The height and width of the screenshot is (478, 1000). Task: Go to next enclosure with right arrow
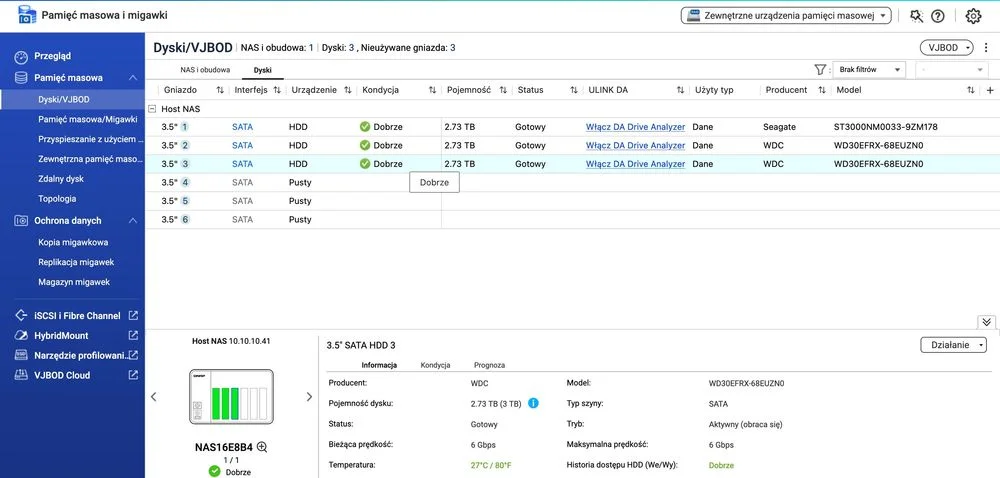(x=309, y=396)
